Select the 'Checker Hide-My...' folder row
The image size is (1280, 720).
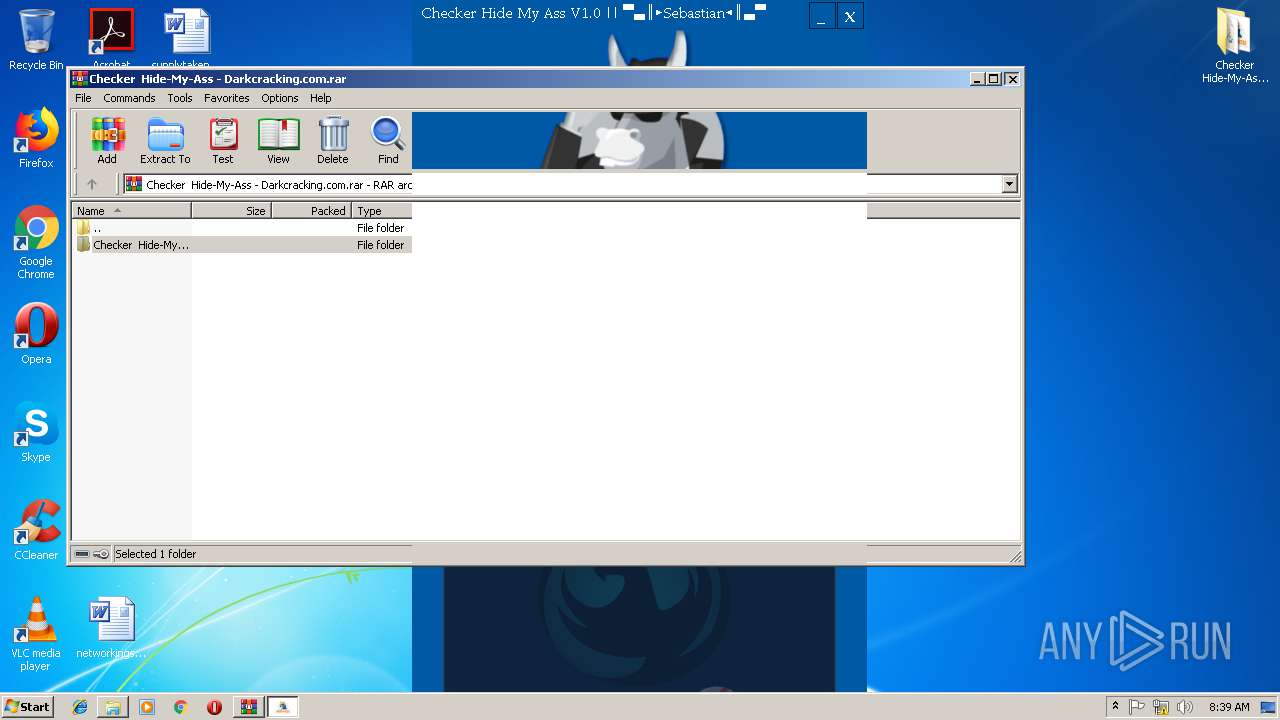coord(243,245)
